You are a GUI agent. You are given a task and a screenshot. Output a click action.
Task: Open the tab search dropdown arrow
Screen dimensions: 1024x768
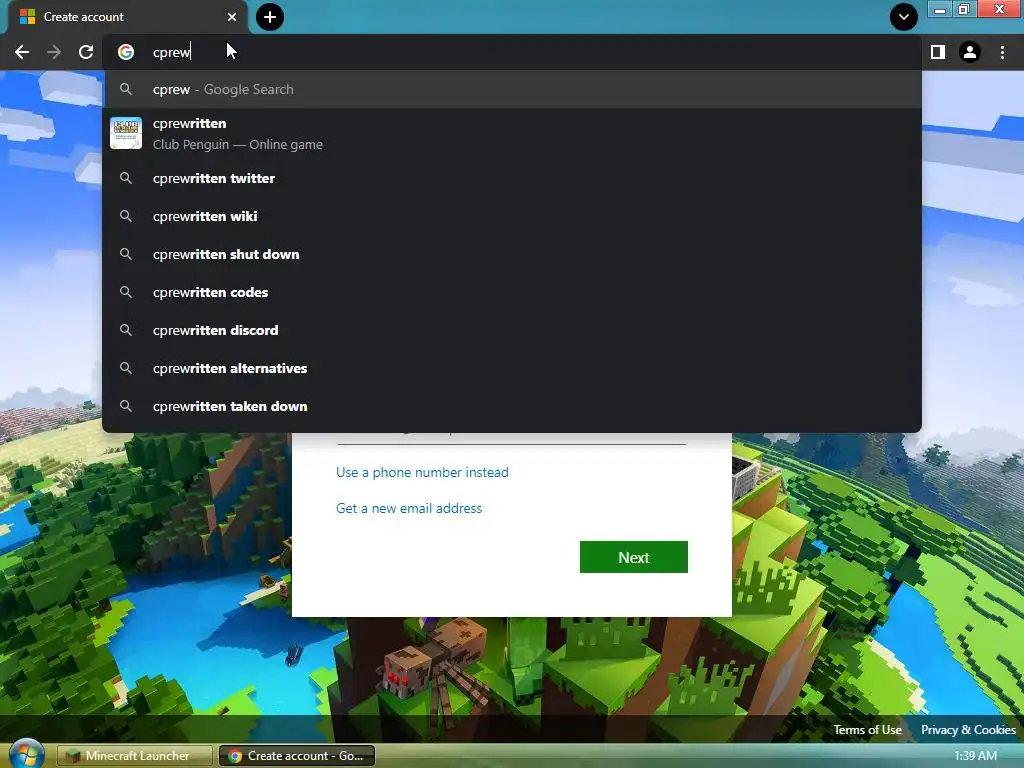tap(904, 17)
